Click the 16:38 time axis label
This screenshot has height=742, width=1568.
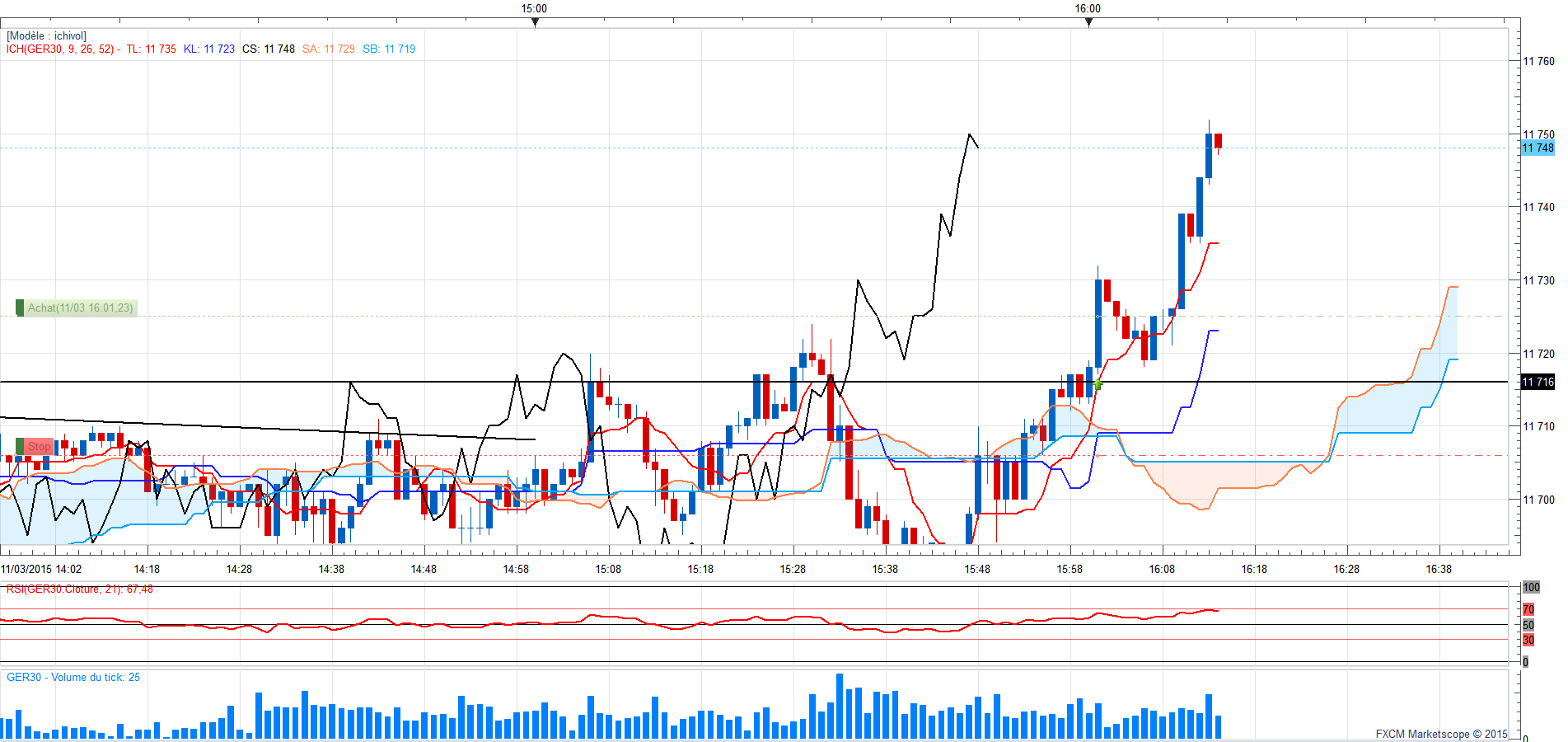[x=1439, y=569]
